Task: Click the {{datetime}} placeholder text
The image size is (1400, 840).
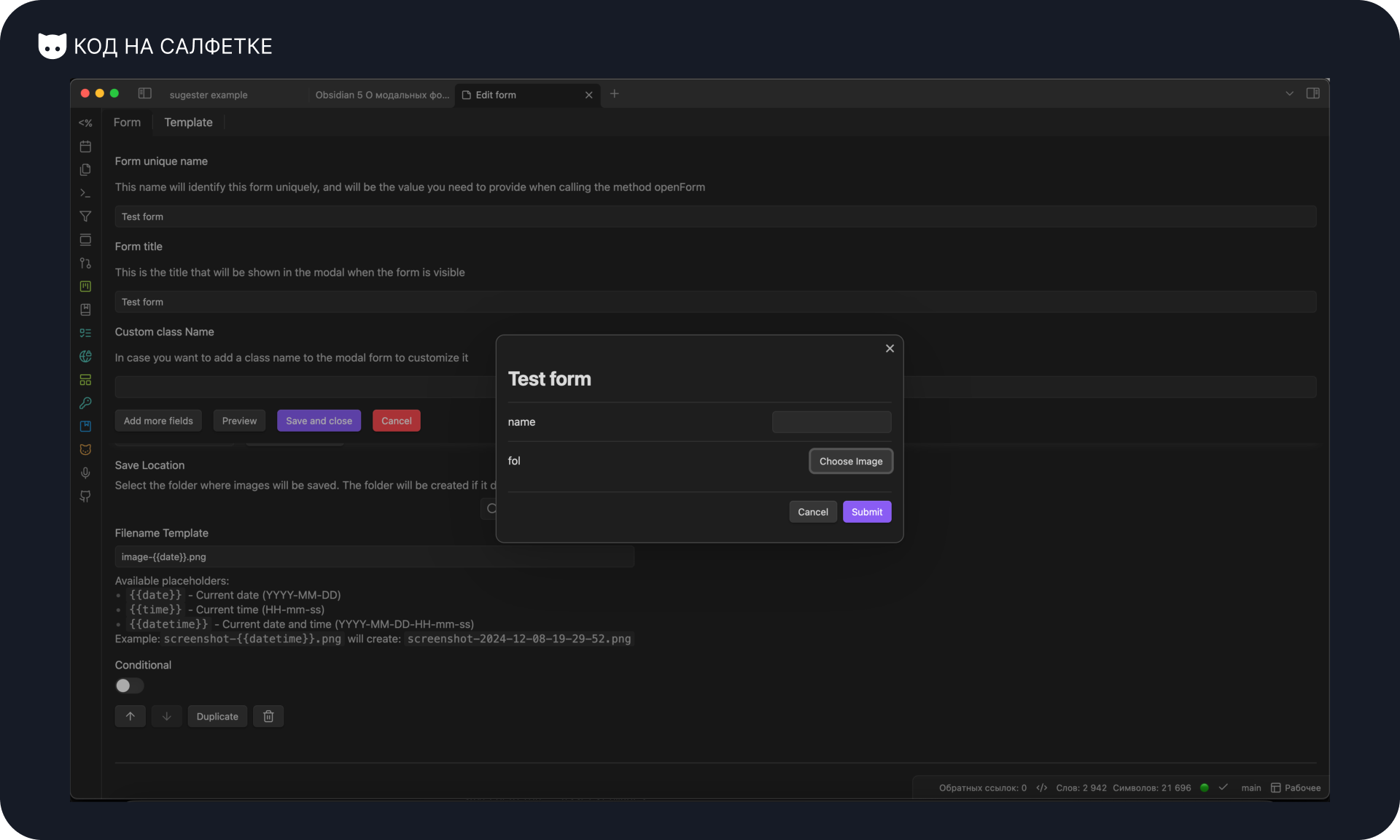Action: tap(168, 624)
